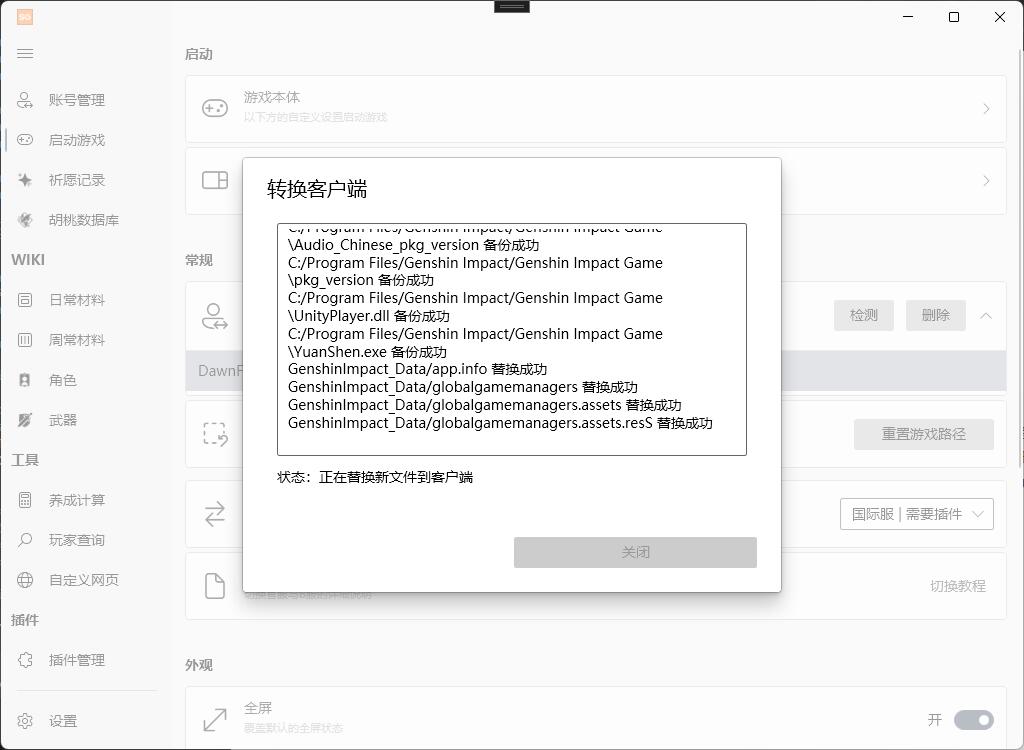1024x750 pixels.
Task: Click the 状态 status text in dialog
Action: [375, 478]
